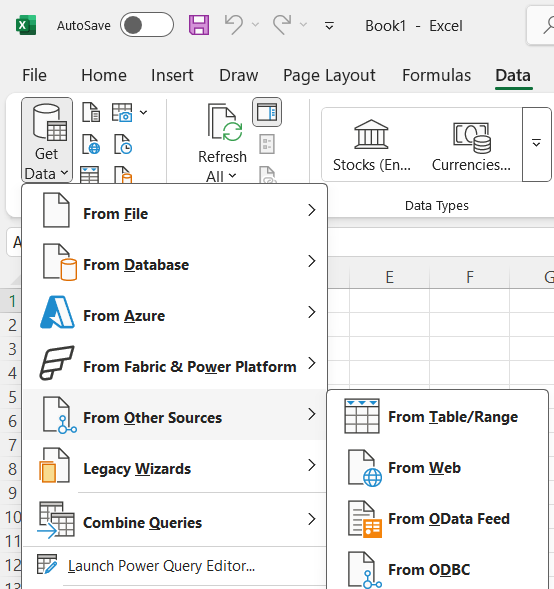The height and width of the screenshot is (589, 554).
Task: Click the Excel application logo icon
Action: pyautogui.click(x=26, y=25)
